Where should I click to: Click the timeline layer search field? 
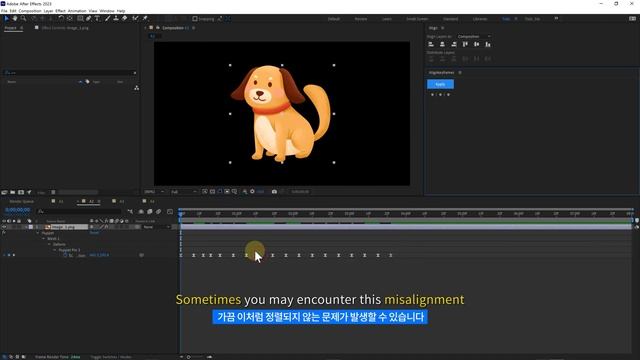pos(80,211)
